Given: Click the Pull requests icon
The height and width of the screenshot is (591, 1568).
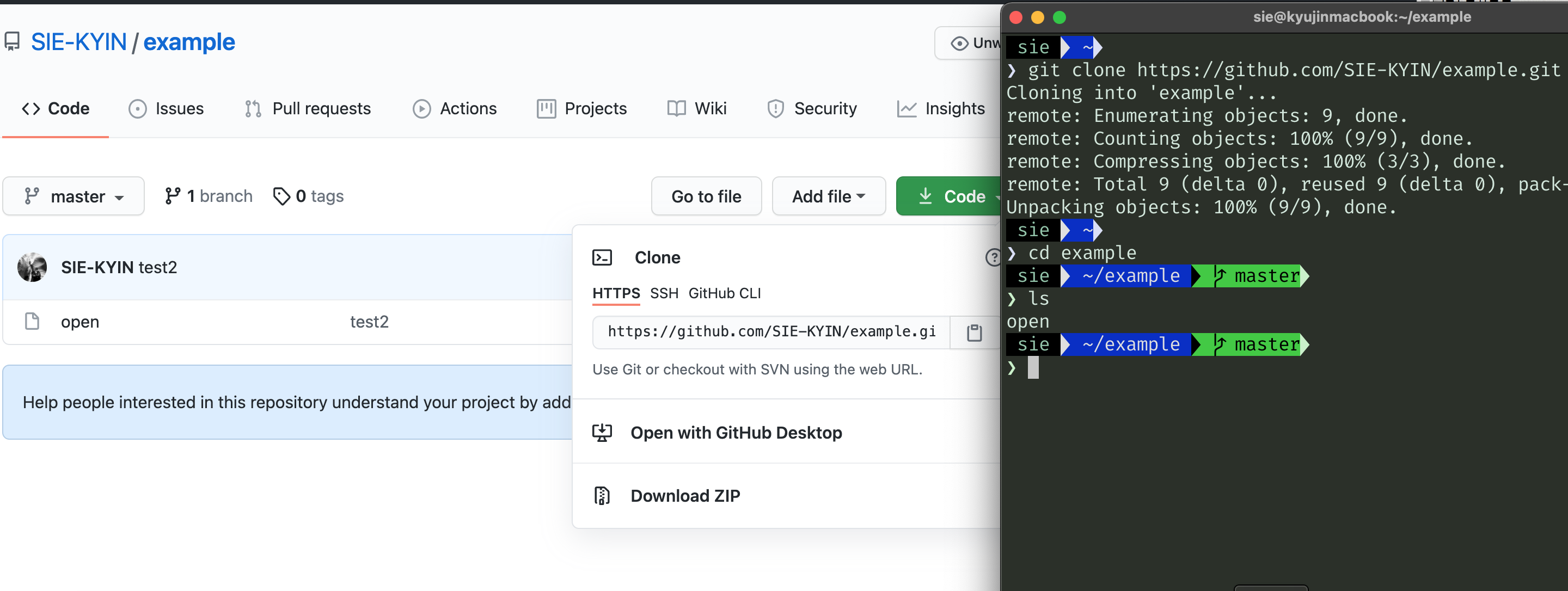Looking at the screenshot, I should click(x=253, y=109).
